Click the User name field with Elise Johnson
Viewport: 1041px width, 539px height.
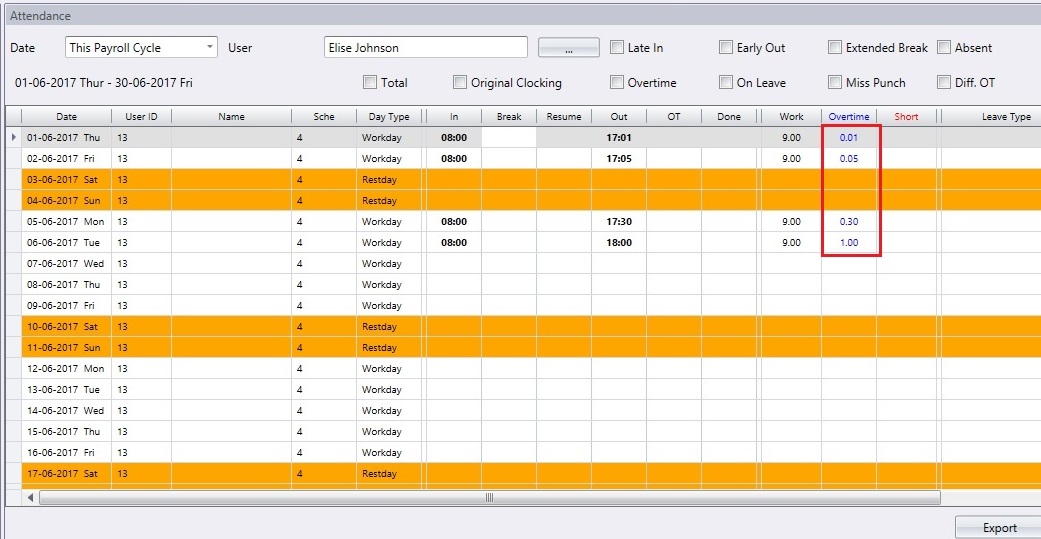coord(426,47)
